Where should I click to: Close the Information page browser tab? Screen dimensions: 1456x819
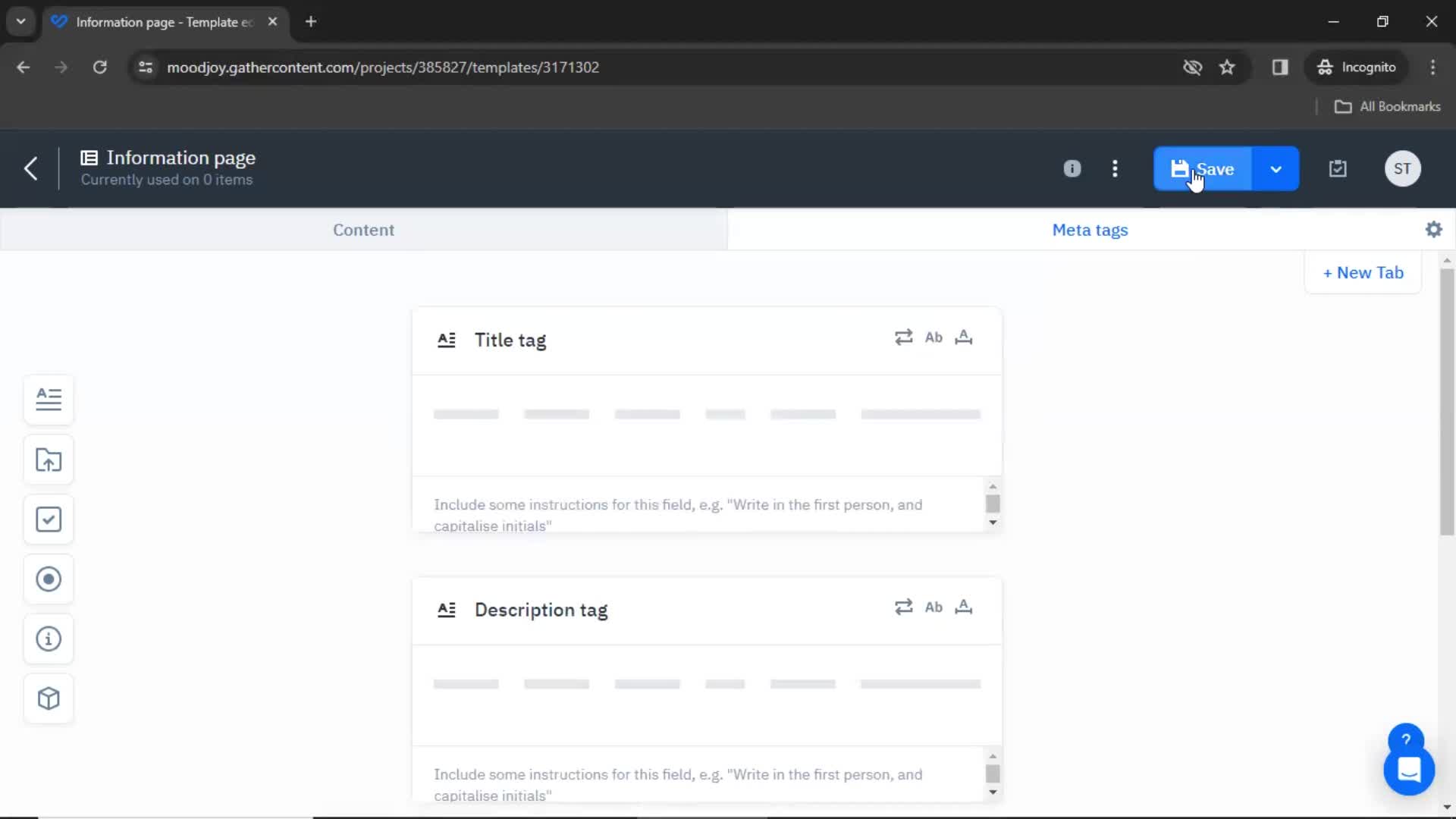[x=272, y=22]
